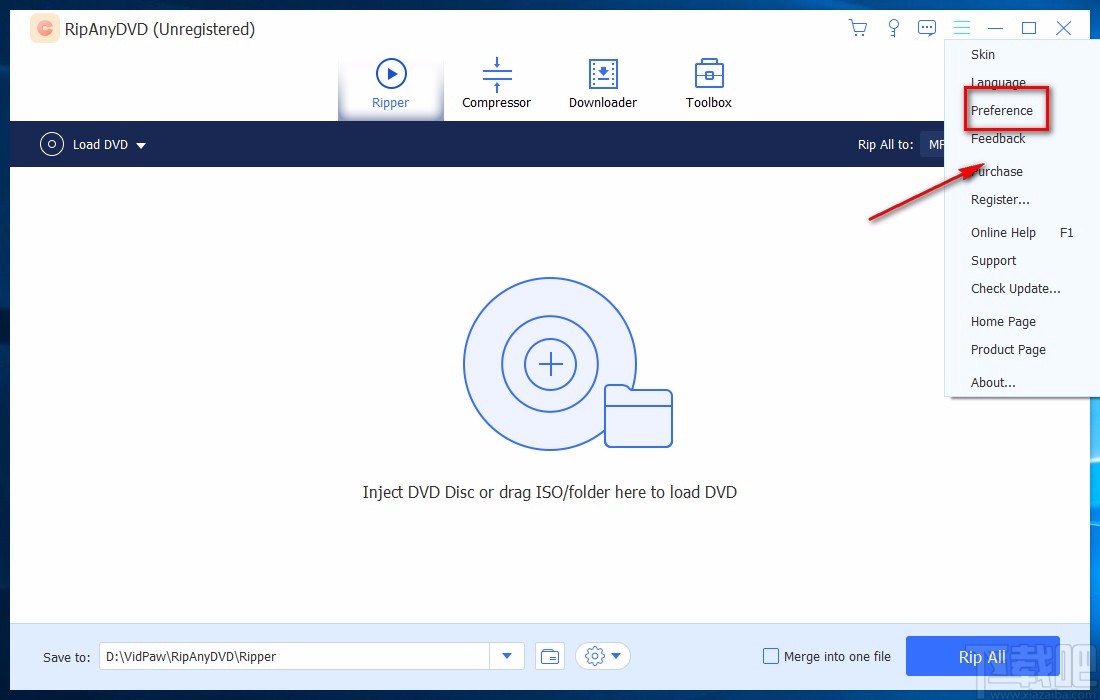
Task: Expand the Save to path dropdown
Action: click(507, 657)
